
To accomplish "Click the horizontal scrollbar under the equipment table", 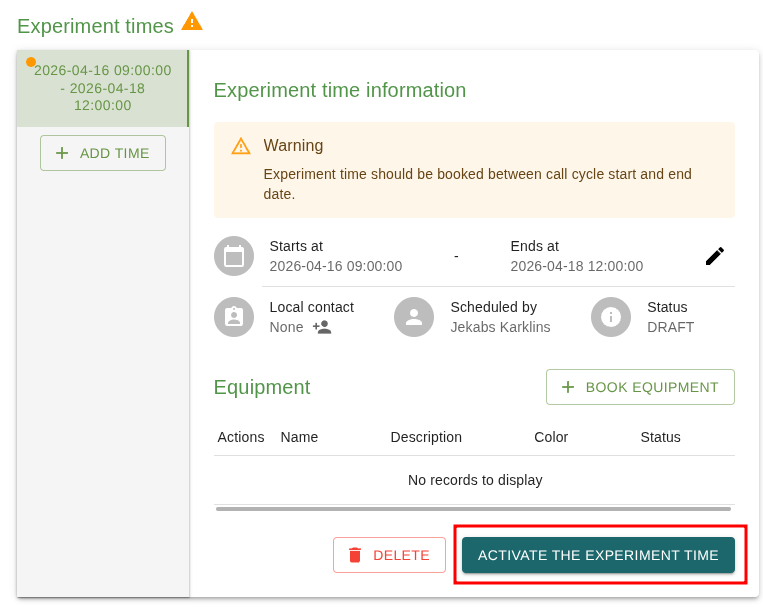I will pyautogui.click(x=473, y=509).
